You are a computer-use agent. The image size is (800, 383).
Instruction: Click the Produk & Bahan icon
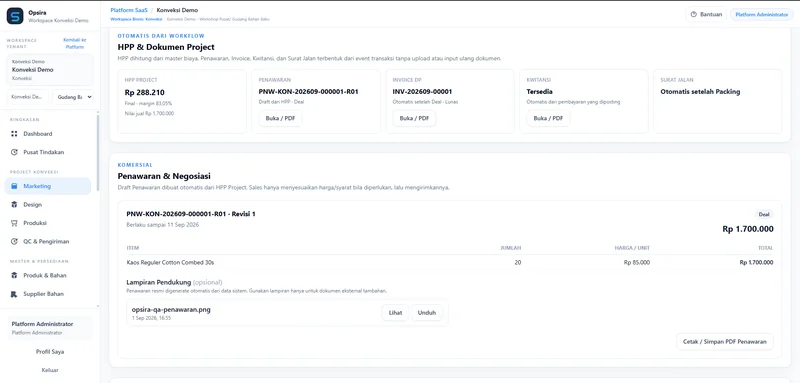[x=14, y=275]
